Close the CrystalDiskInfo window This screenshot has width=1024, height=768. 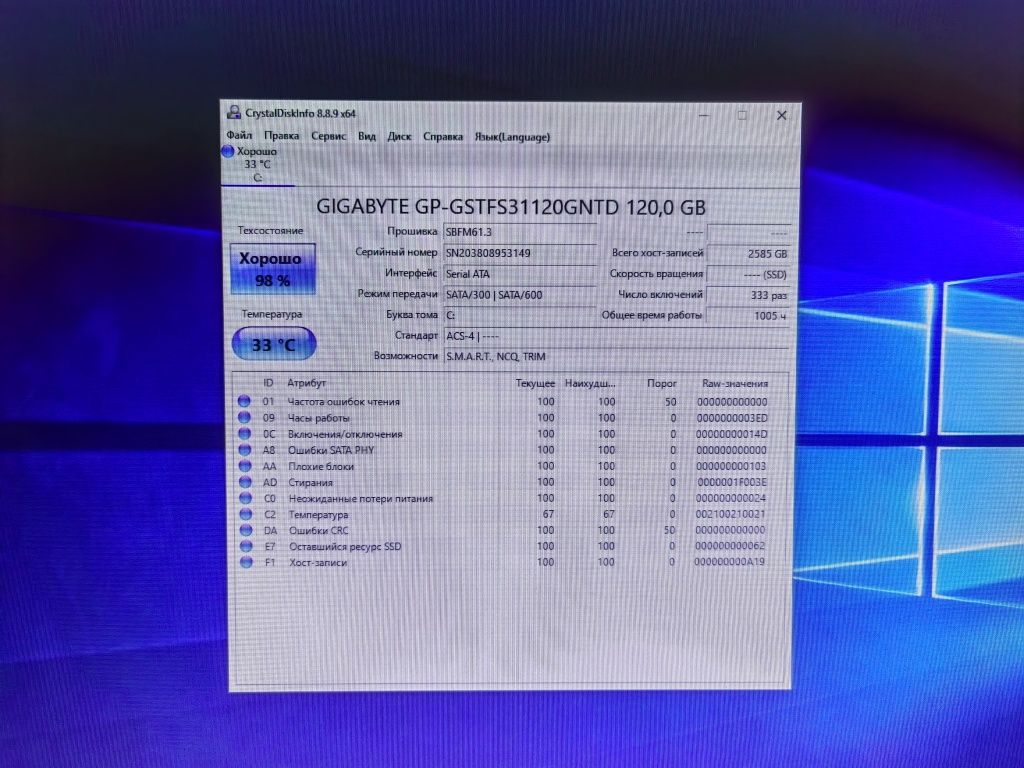[x=781, y=116]
